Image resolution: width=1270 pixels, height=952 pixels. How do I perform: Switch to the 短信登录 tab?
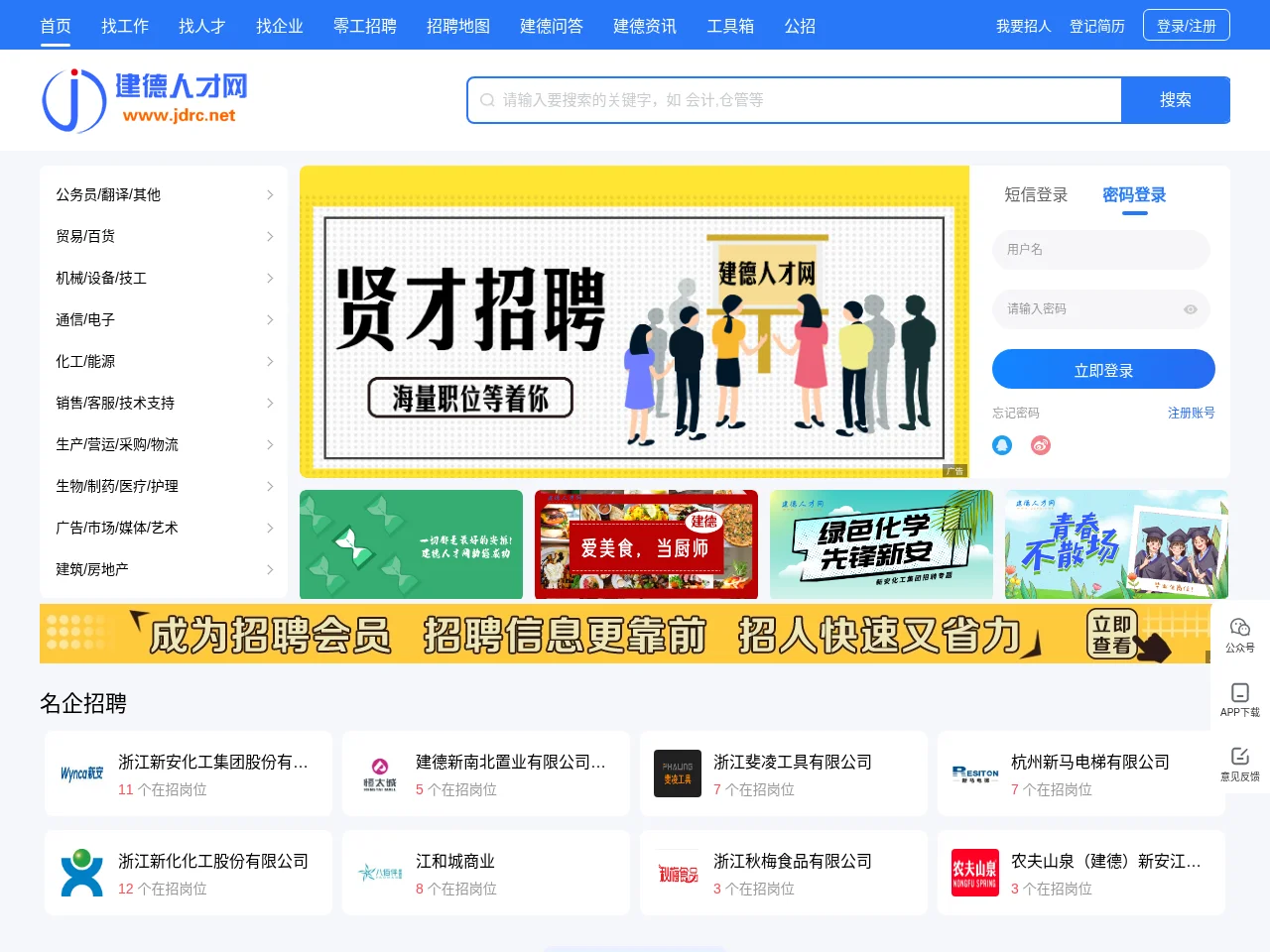(1036, 195)
